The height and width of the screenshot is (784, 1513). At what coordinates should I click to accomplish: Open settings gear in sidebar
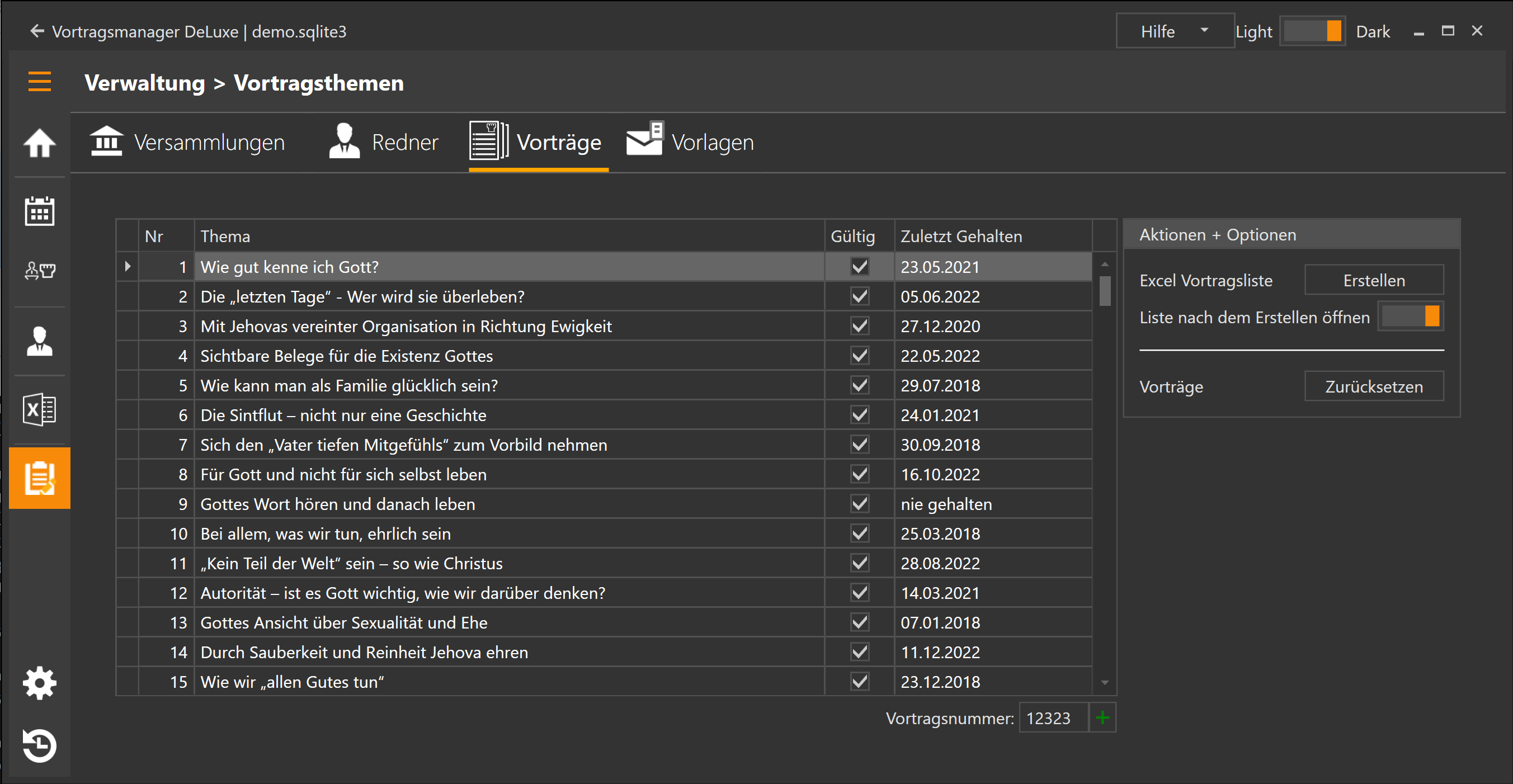coord(39,683)
